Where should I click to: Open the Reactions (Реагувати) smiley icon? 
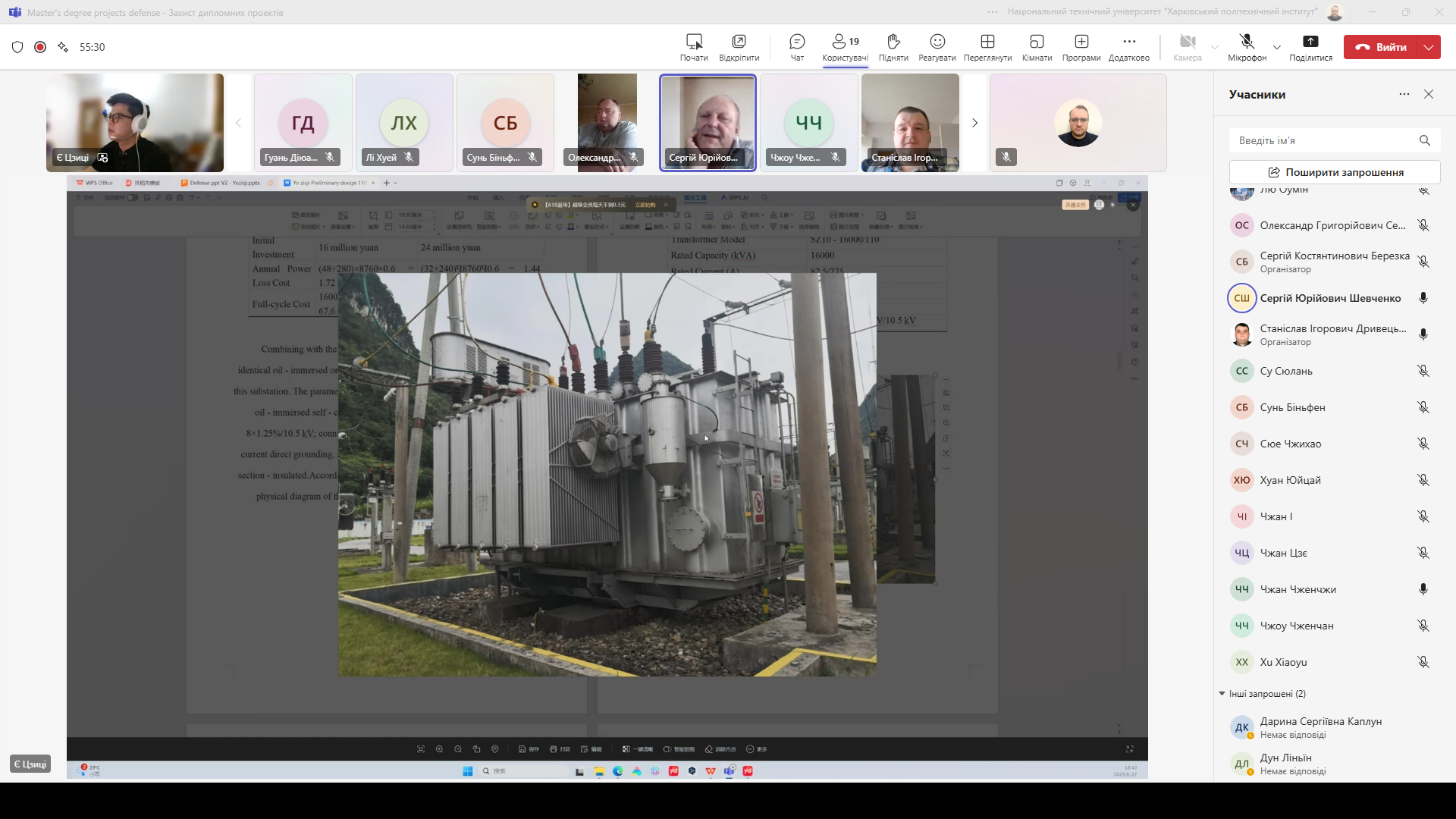[x=937, y=42]
